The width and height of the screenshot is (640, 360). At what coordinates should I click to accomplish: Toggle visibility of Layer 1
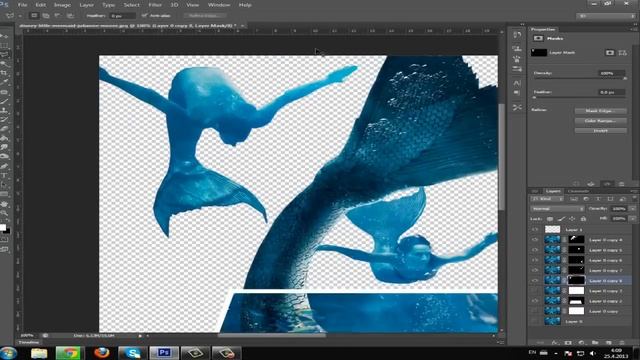click(x=535, y=230)
